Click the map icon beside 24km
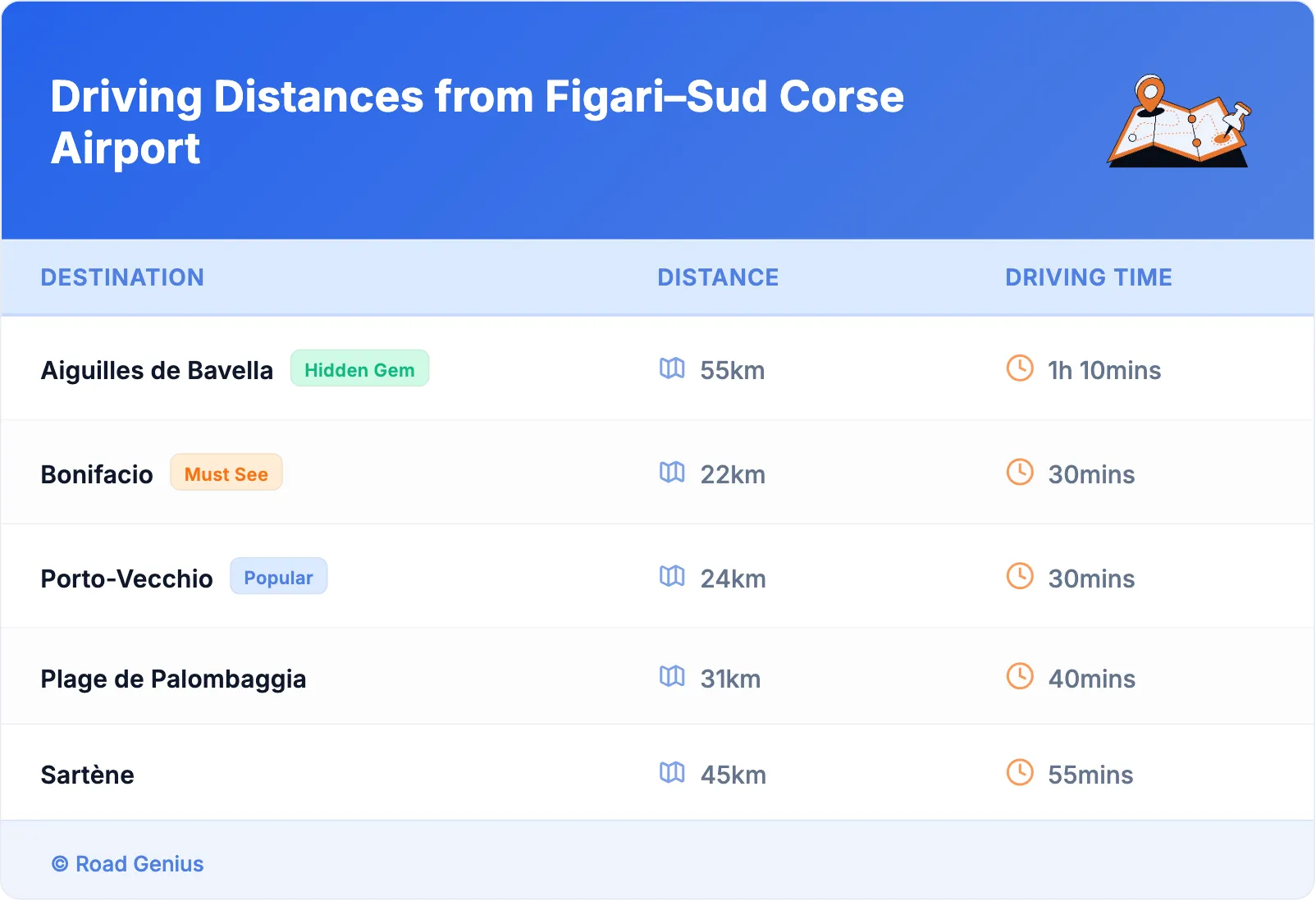This screenshot has width=1316, height=901. pos(672,577)
